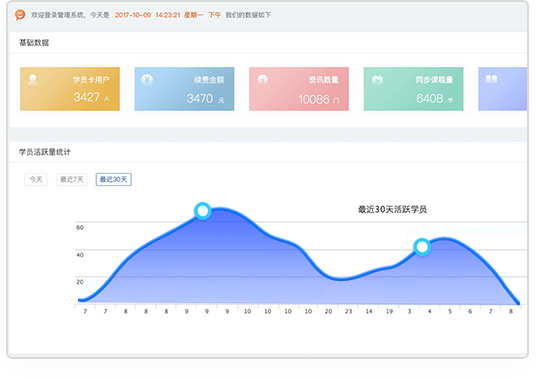This screenshot has height=380, width=537.
Task: Click the chart's highest peak marker
Action: click(x=202, y=211)
